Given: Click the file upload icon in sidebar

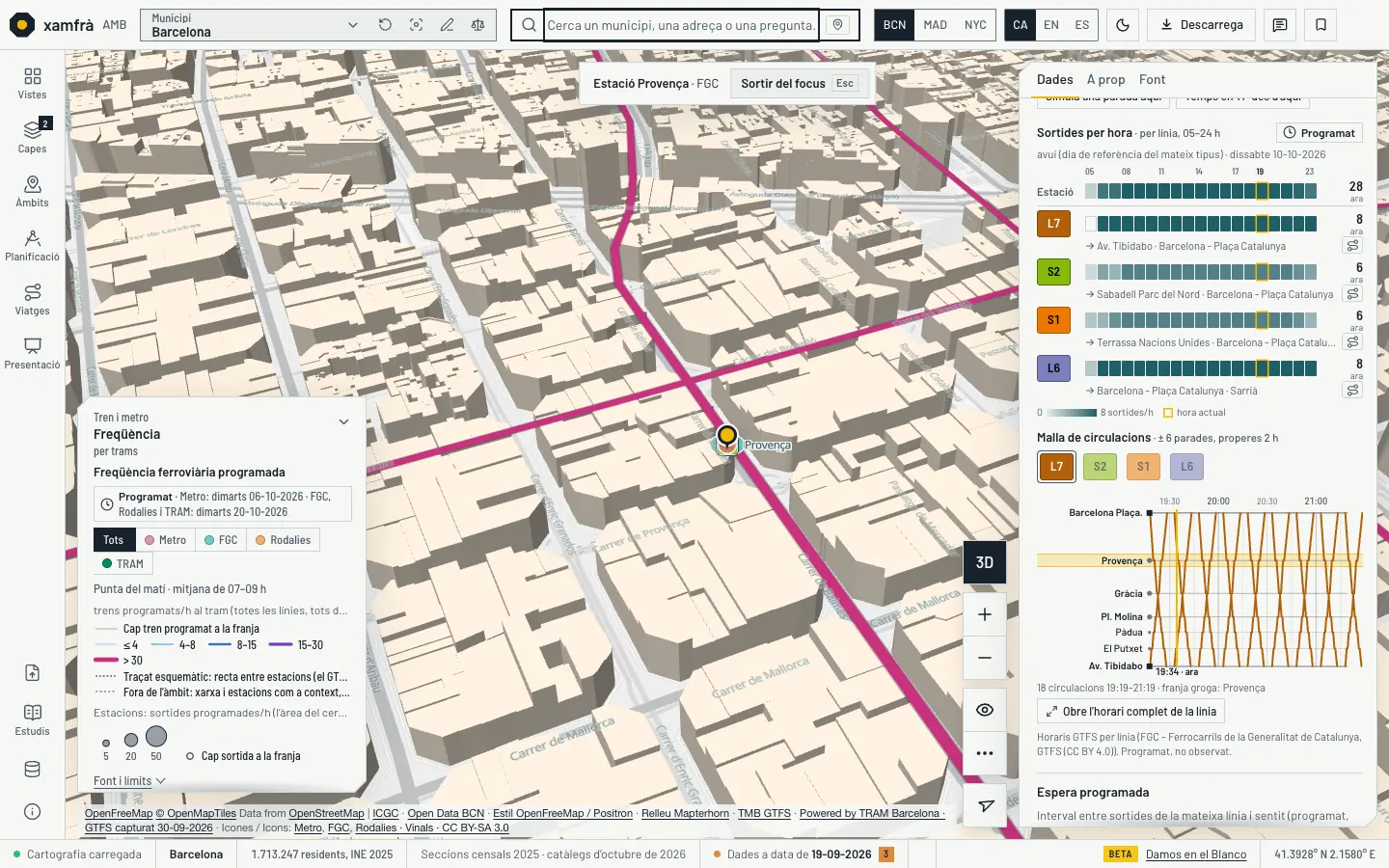Looking at the screenshot, I should pyautogui.click(x=32, y=673).
